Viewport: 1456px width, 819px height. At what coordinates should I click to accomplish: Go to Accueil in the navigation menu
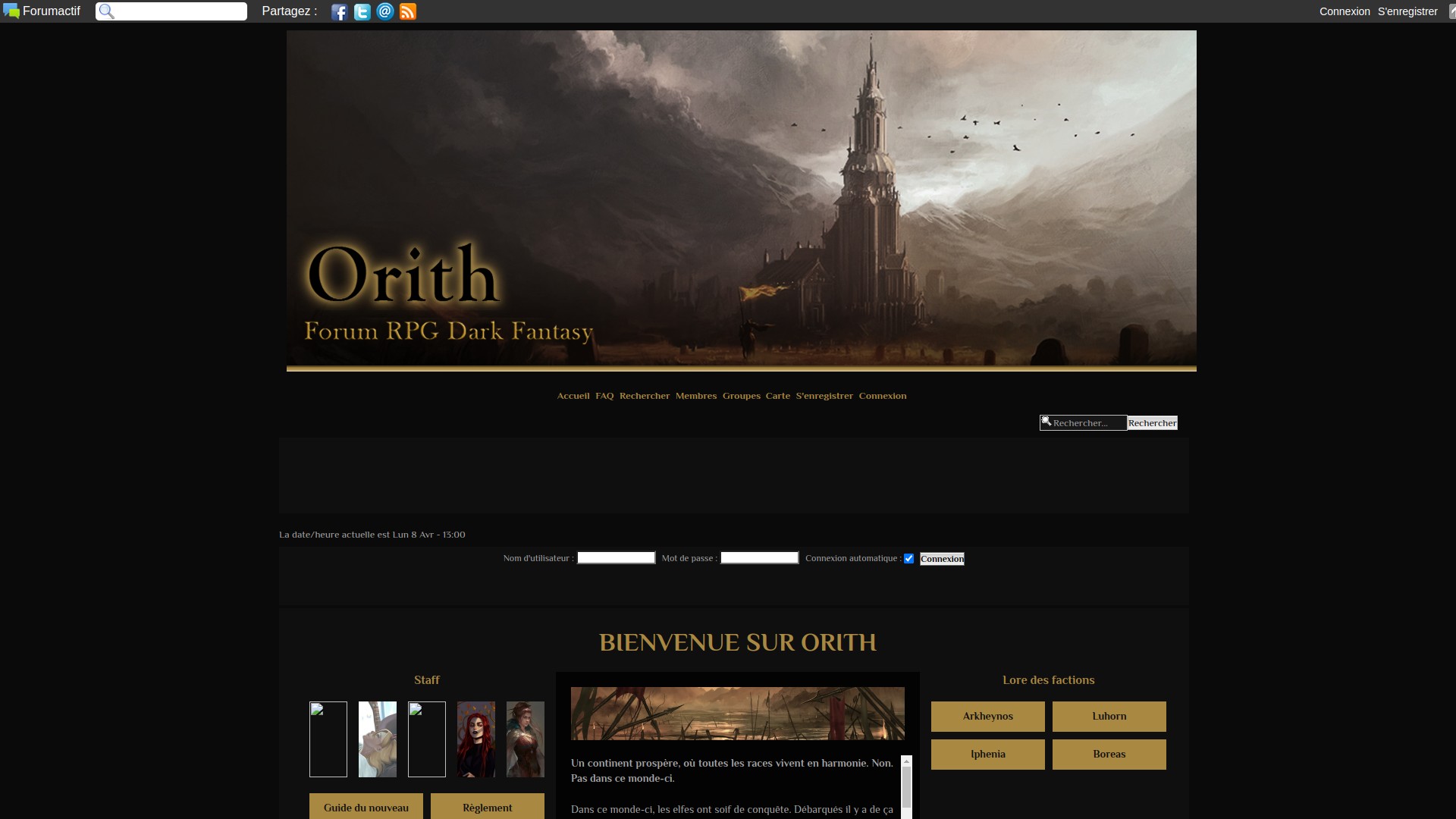pyautogui.click(x=573, y=396)
